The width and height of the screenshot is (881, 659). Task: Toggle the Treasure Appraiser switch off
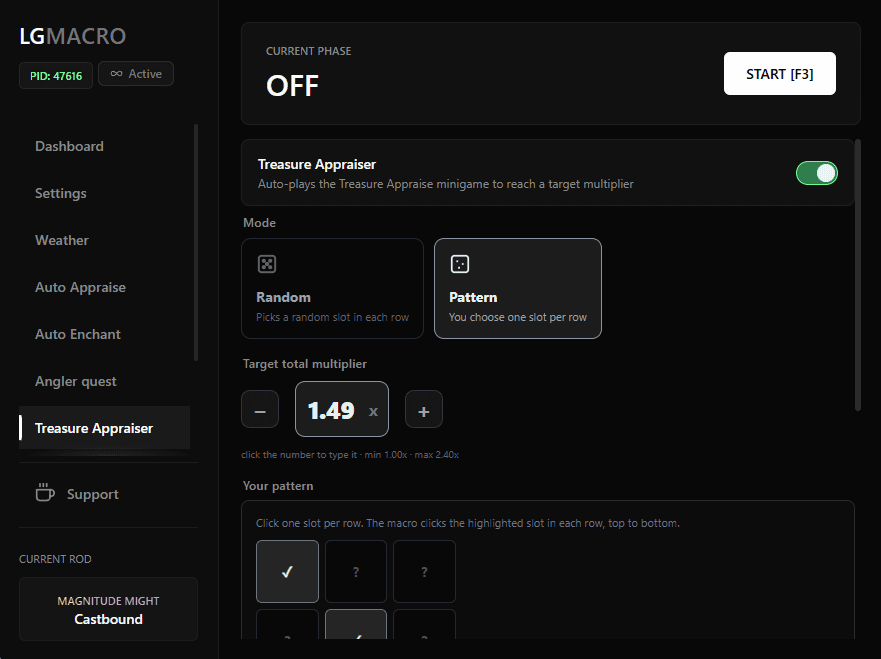pyautogui.click(x=816, y=173)
